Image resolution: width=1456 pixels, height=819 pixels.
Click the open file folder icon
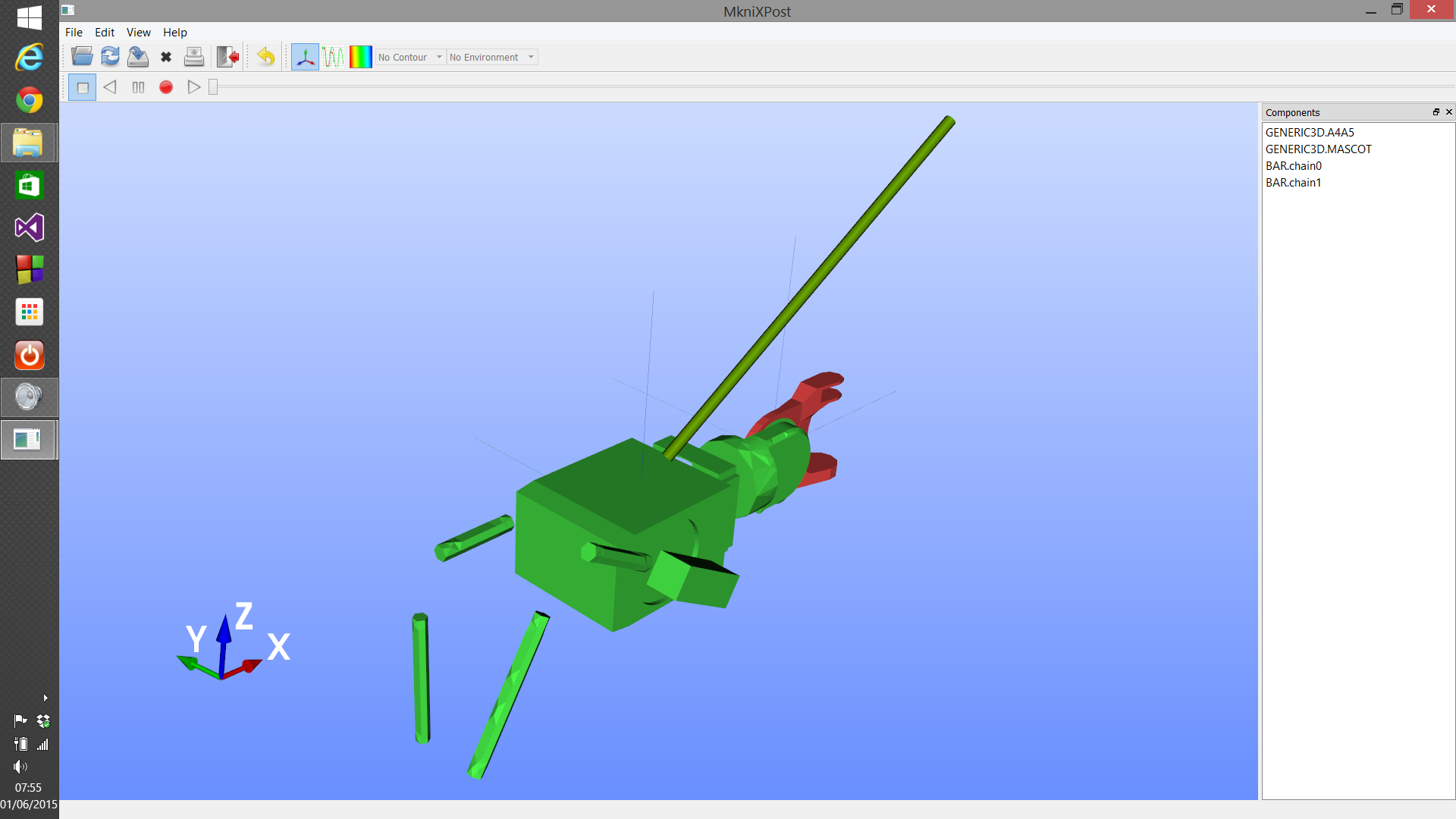click(x=82, y=57)
